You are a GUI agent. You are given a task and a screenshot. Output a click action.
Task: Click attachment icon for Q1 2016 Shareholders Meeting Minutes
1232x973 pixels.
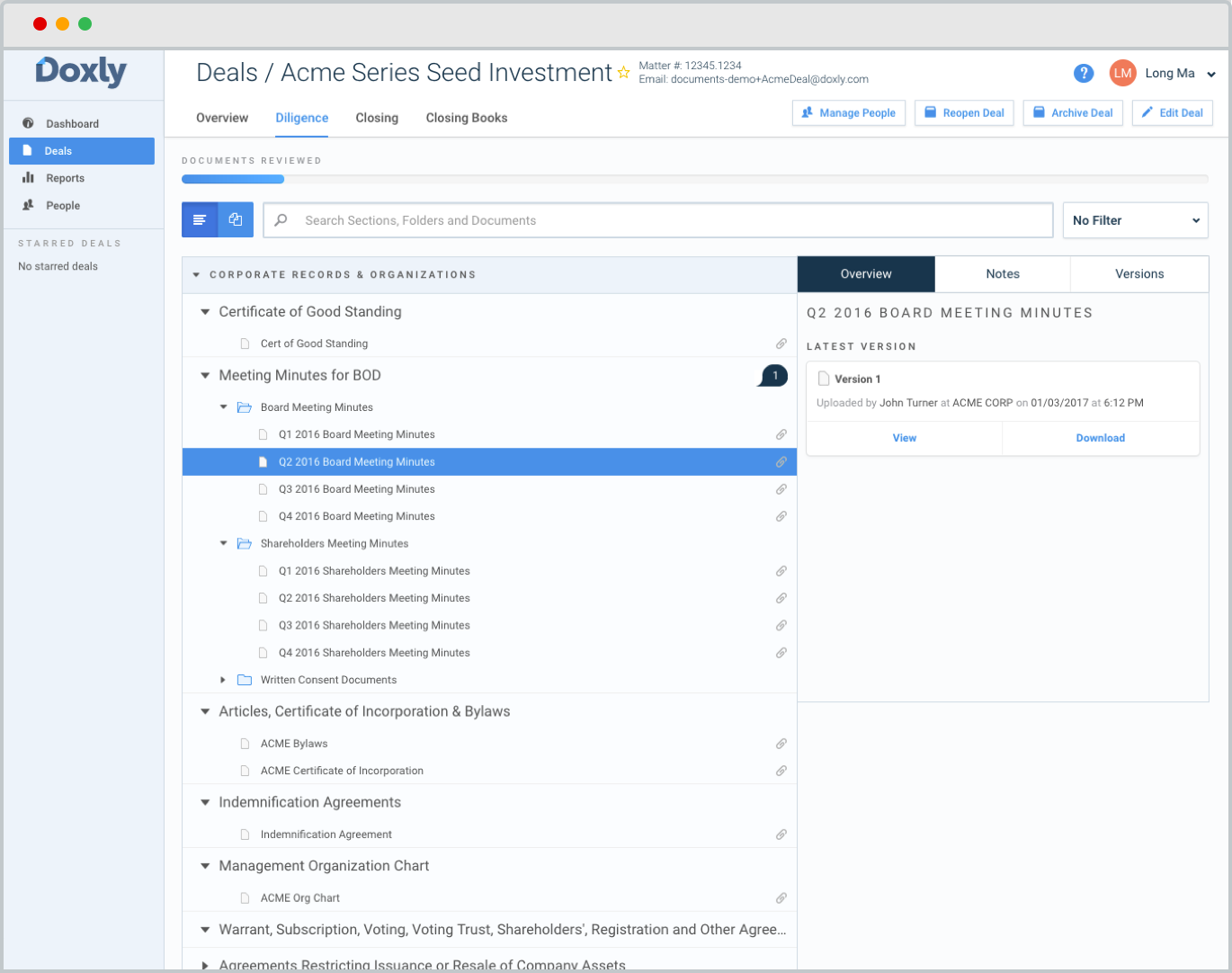pos(781,571)
